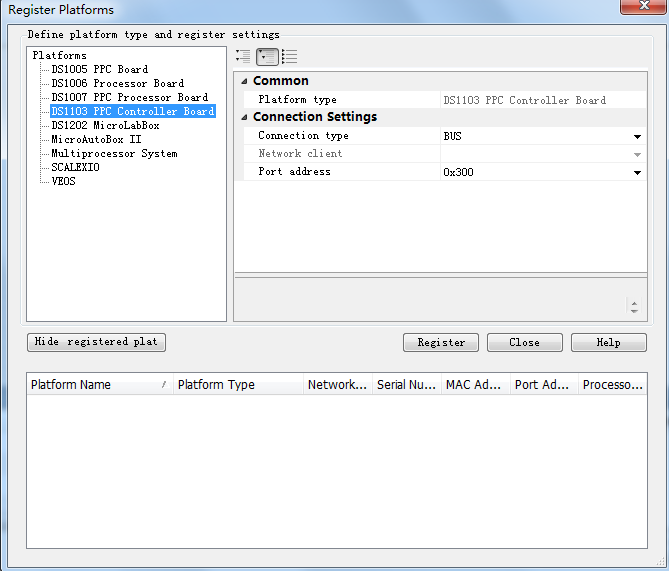The image size is (669, 571).
Task: Click the first-level expand view icon
Action: click(267, 57)
